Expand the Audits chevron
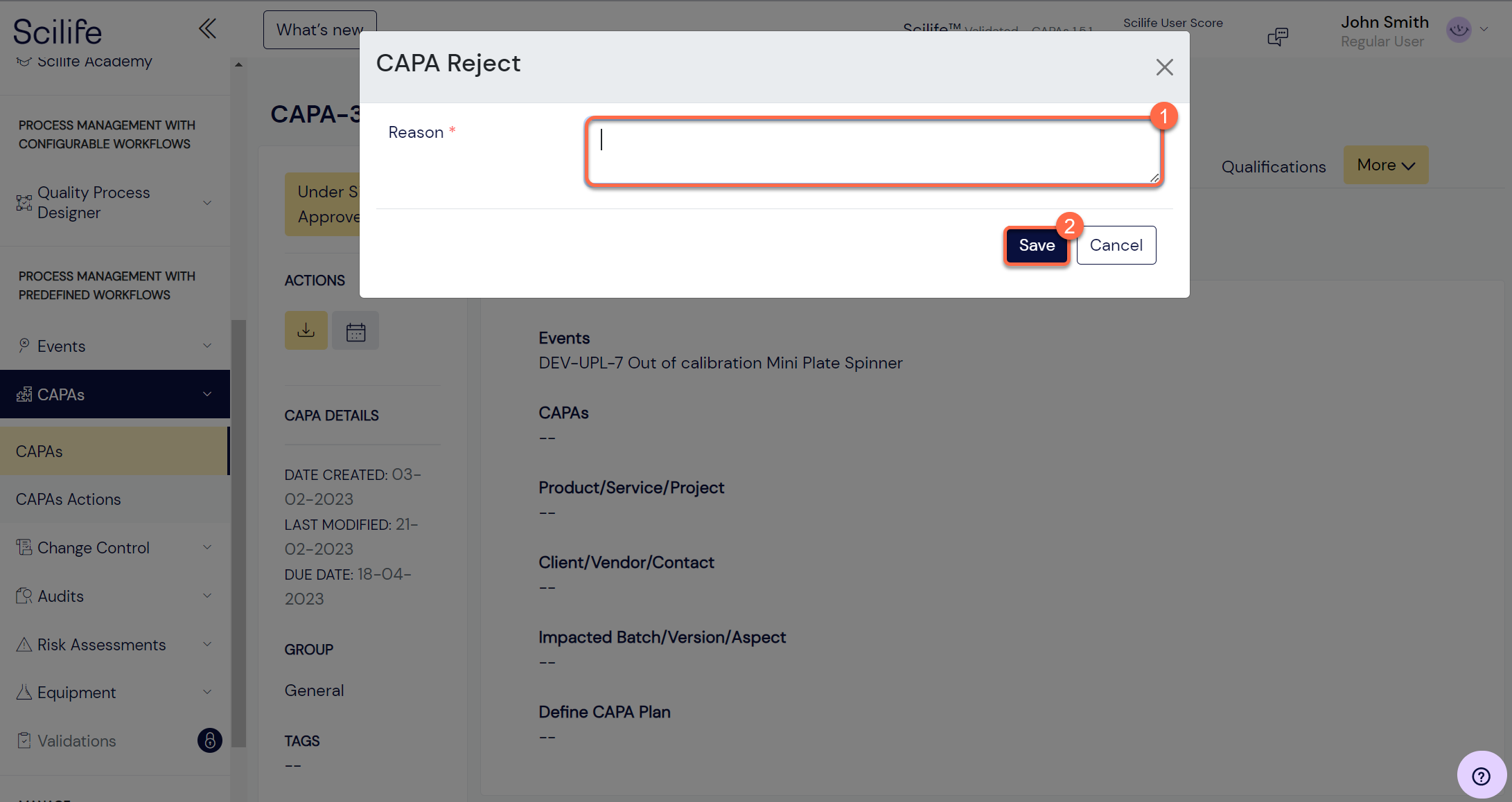 click(207, 596)
